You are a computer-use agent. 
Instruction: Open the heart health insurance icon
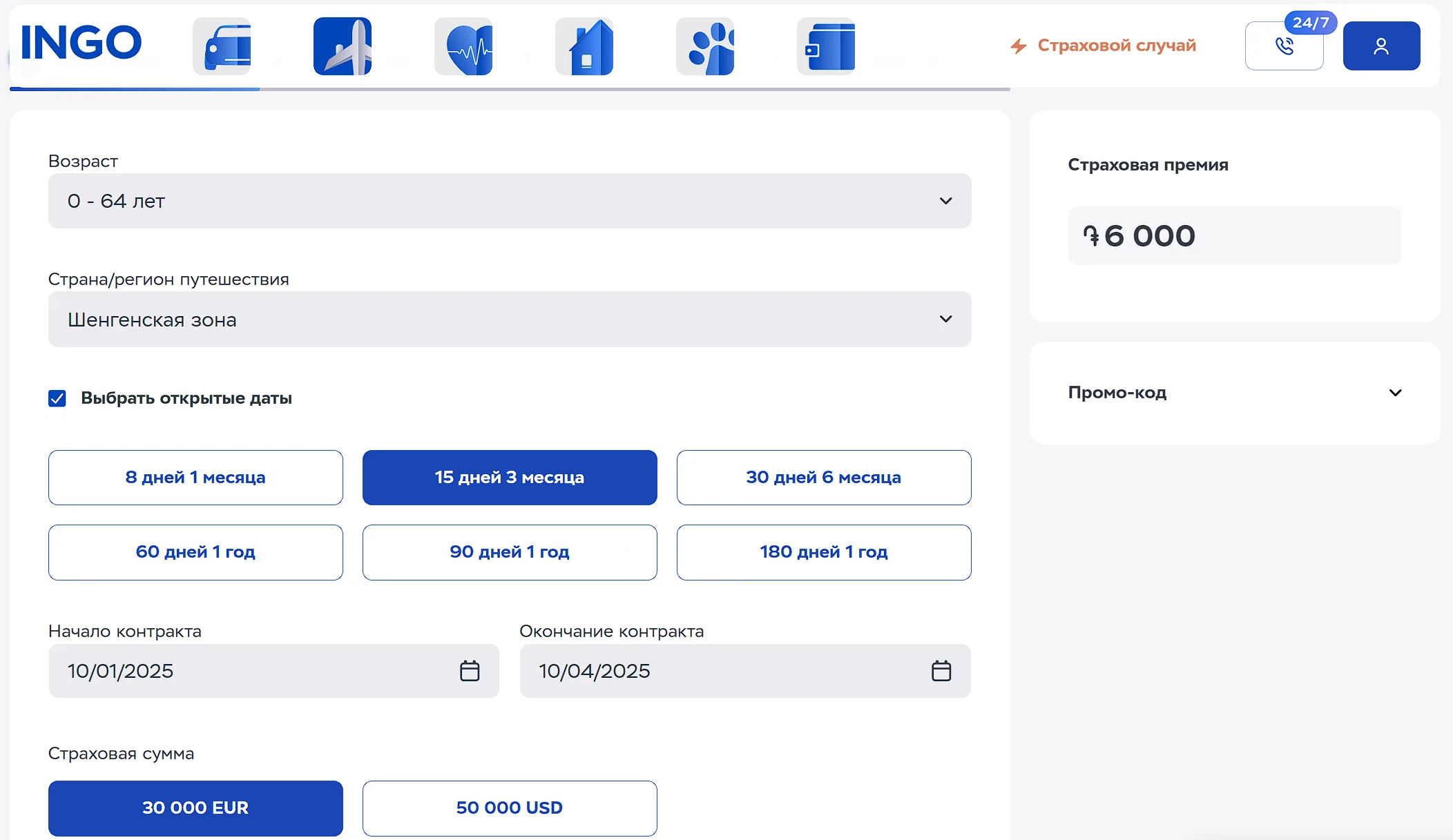[463, 46]
